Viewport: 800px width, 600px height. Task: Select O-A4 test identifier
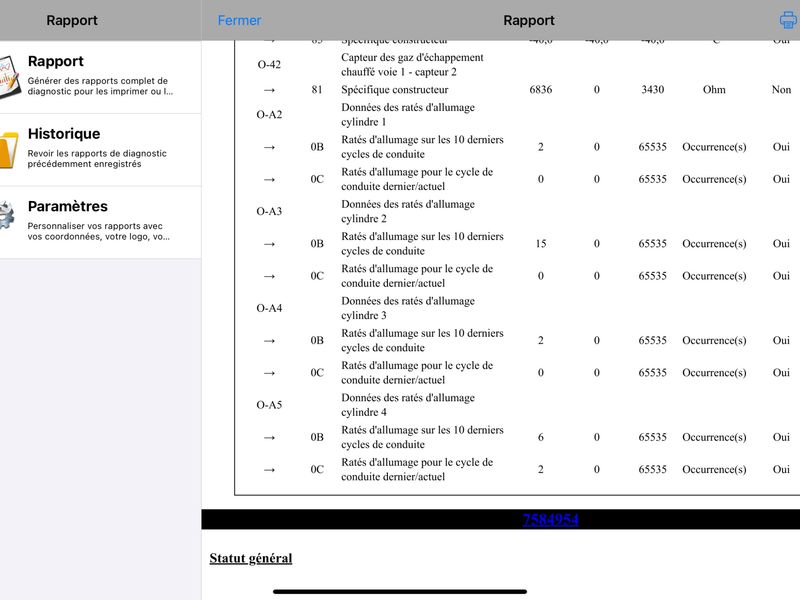269,308
